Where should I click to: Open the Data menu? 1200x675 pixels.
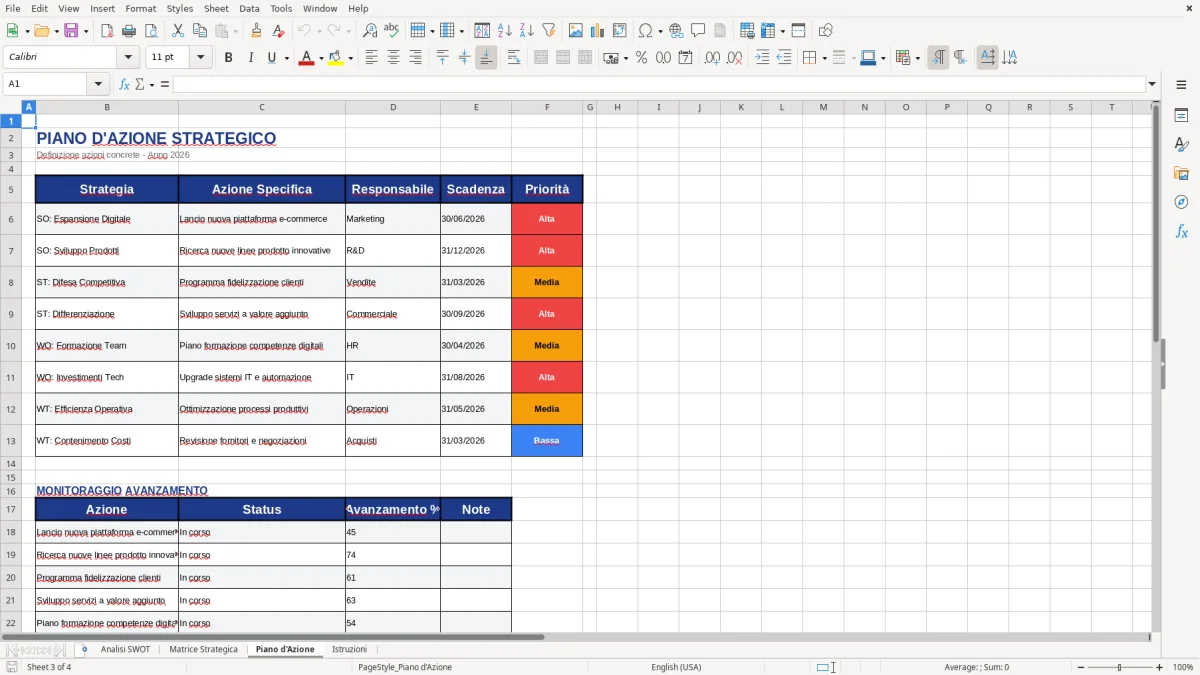coord(249,8)
